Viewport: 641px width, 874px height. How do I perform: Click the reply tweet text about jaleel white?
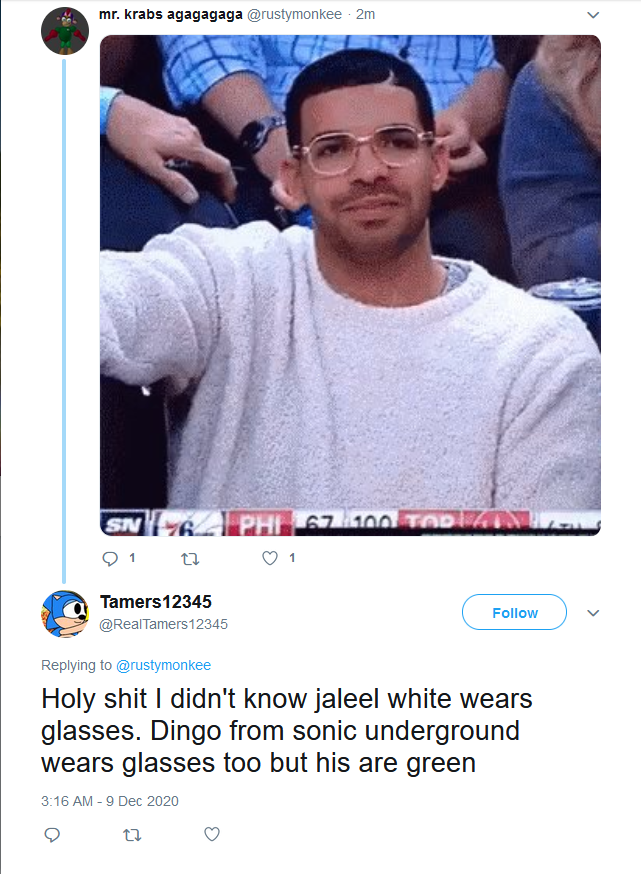point(286,731)
